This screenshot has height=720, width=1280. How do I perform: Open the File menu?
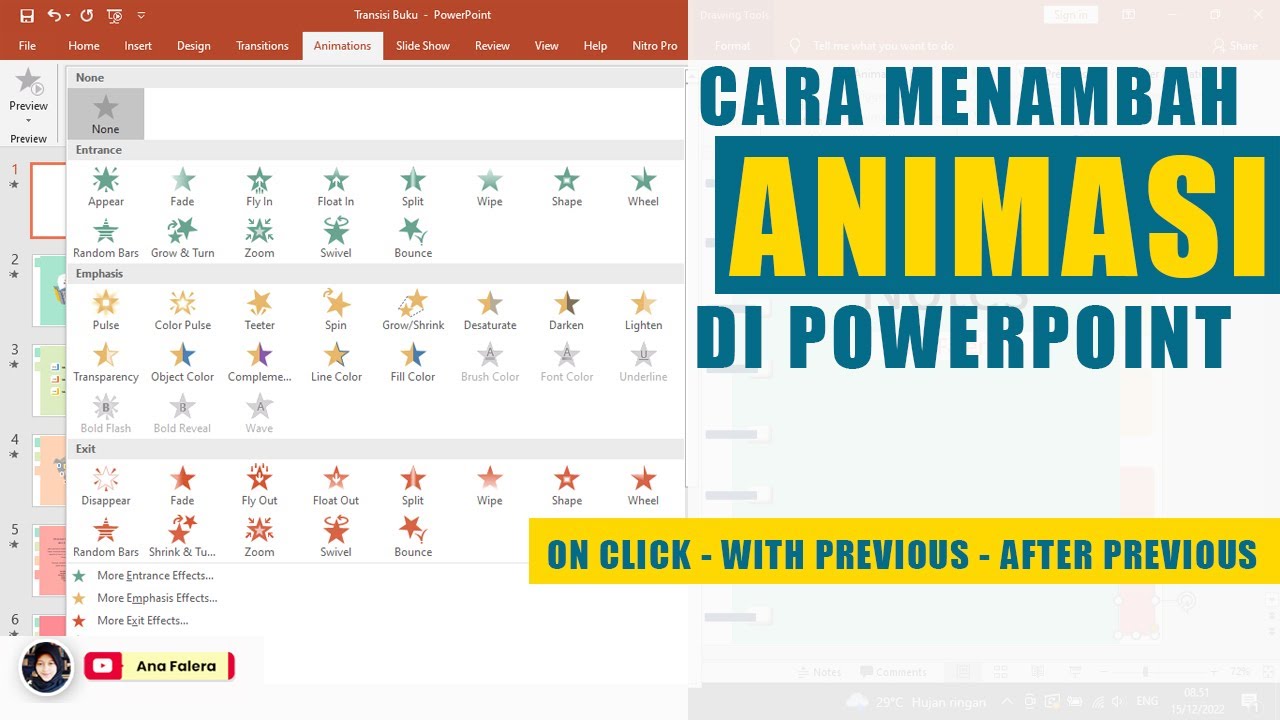coord(27,46)
